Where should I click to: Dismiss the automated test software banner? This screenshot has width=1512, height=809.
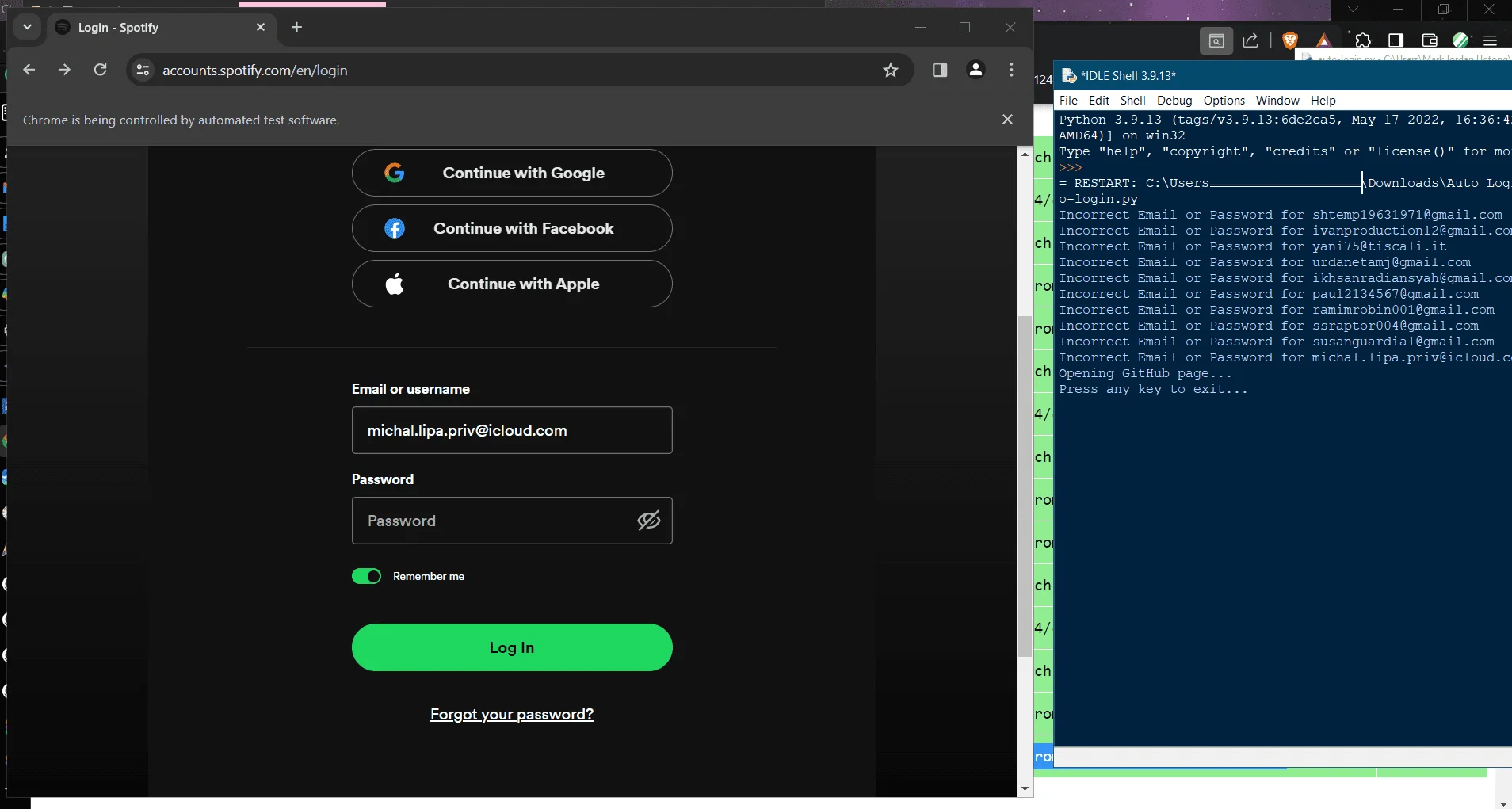tap(1007, 120)
